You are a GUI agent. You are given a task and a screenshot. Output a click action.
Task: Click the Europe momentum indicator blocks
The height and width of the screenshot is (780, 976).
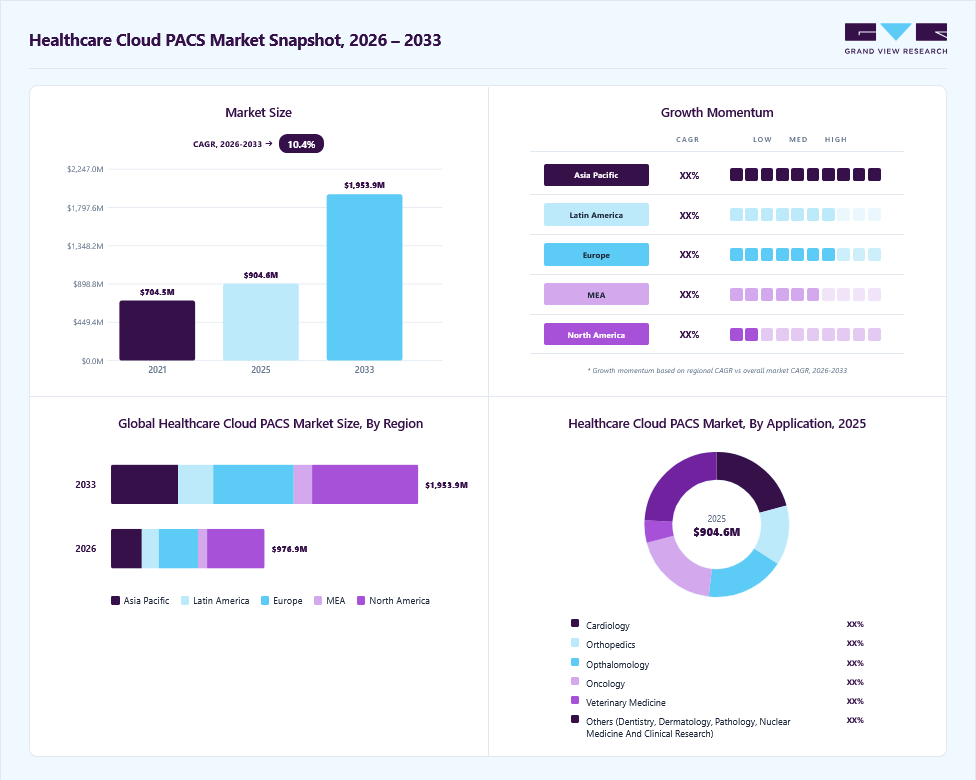point(805,255)
